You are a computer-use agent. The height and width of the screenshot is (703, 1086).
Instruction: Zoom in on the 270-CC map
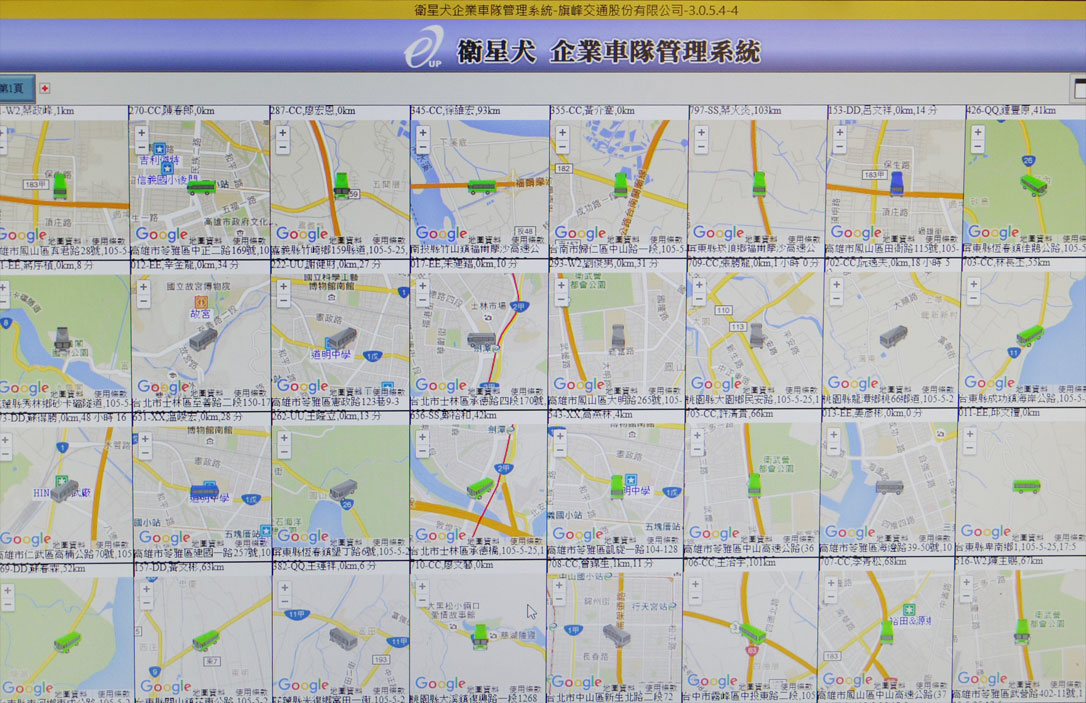click(x=142, y=133)
